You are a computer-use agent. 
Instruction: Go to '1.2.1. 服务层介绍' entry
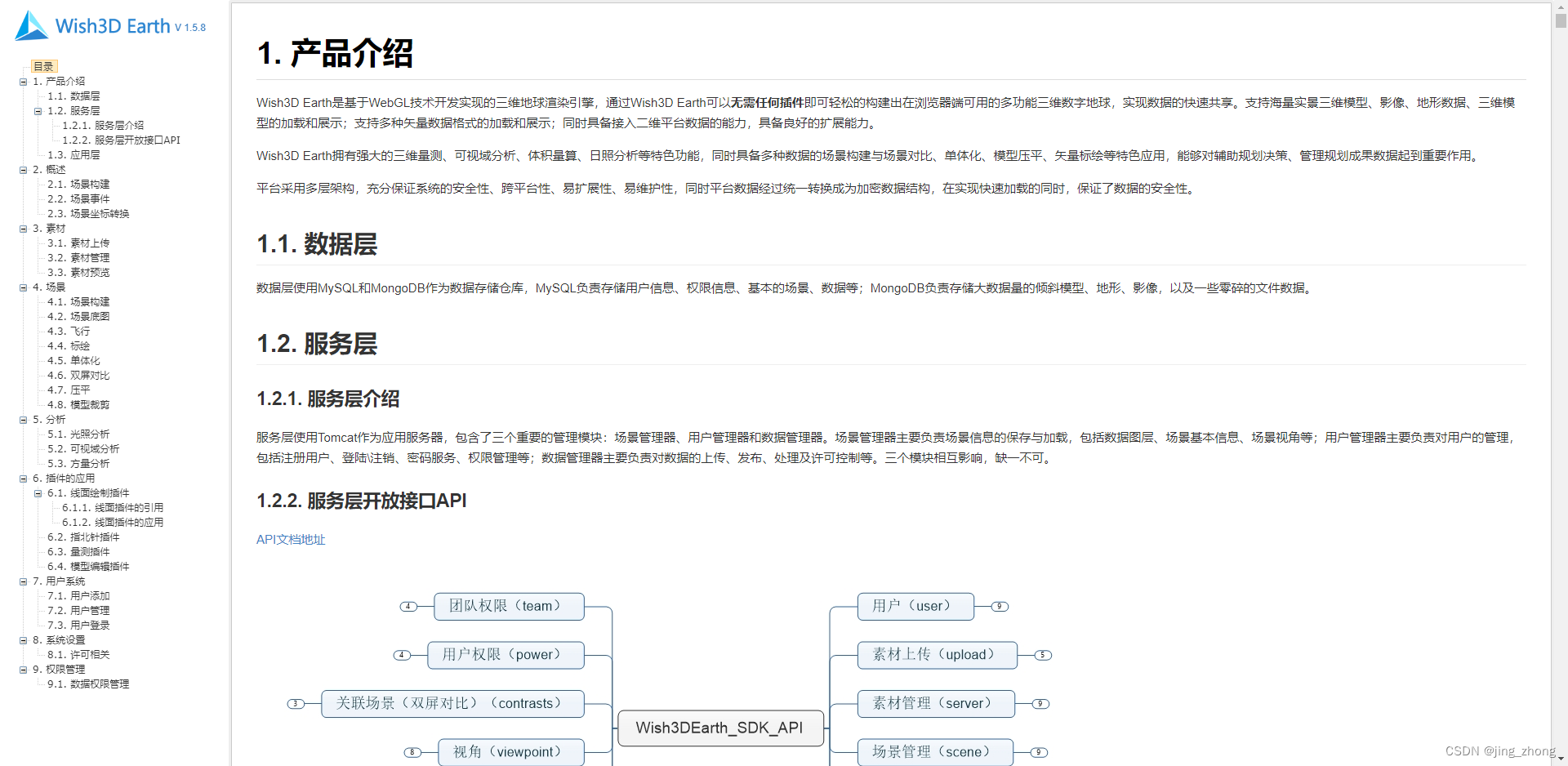click(x=103, y=126)
